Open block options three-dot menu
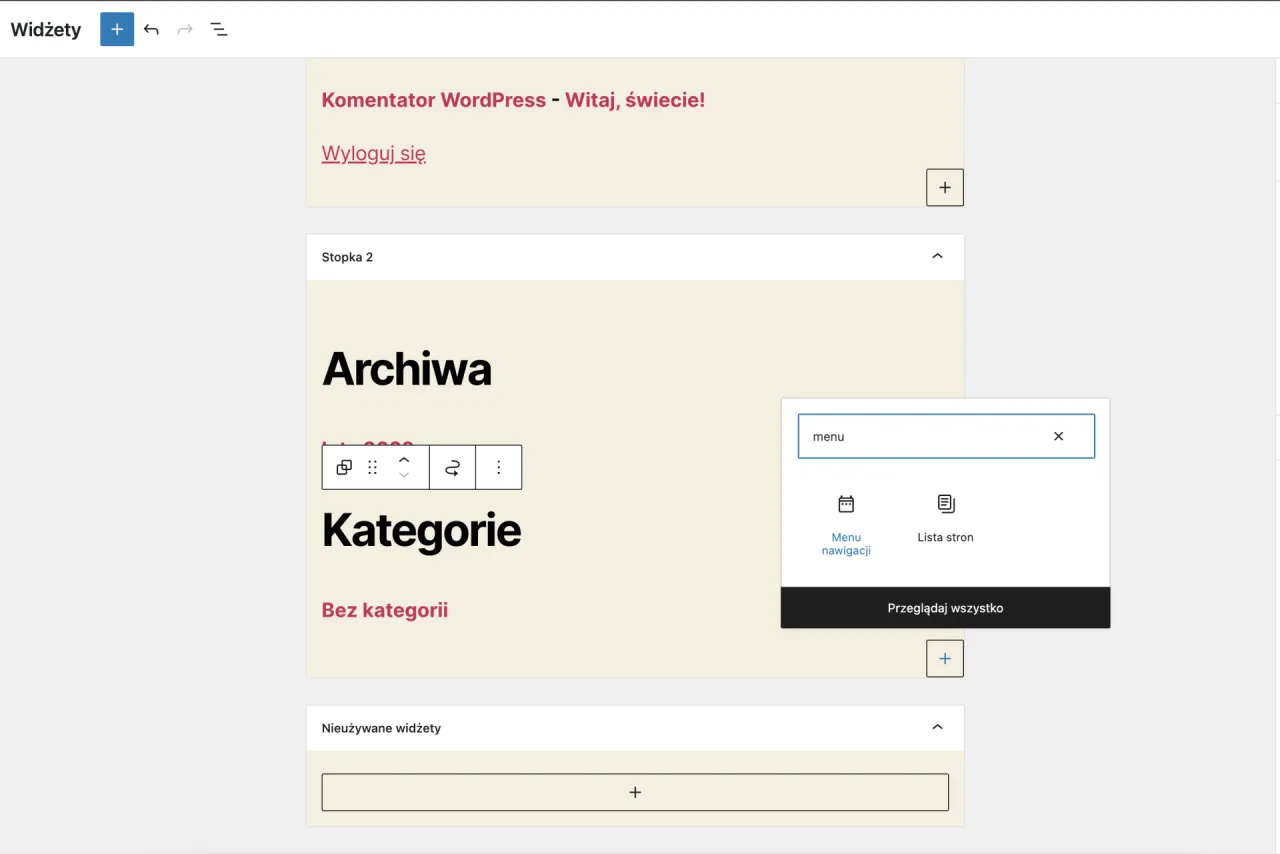 tap(498, 467)
